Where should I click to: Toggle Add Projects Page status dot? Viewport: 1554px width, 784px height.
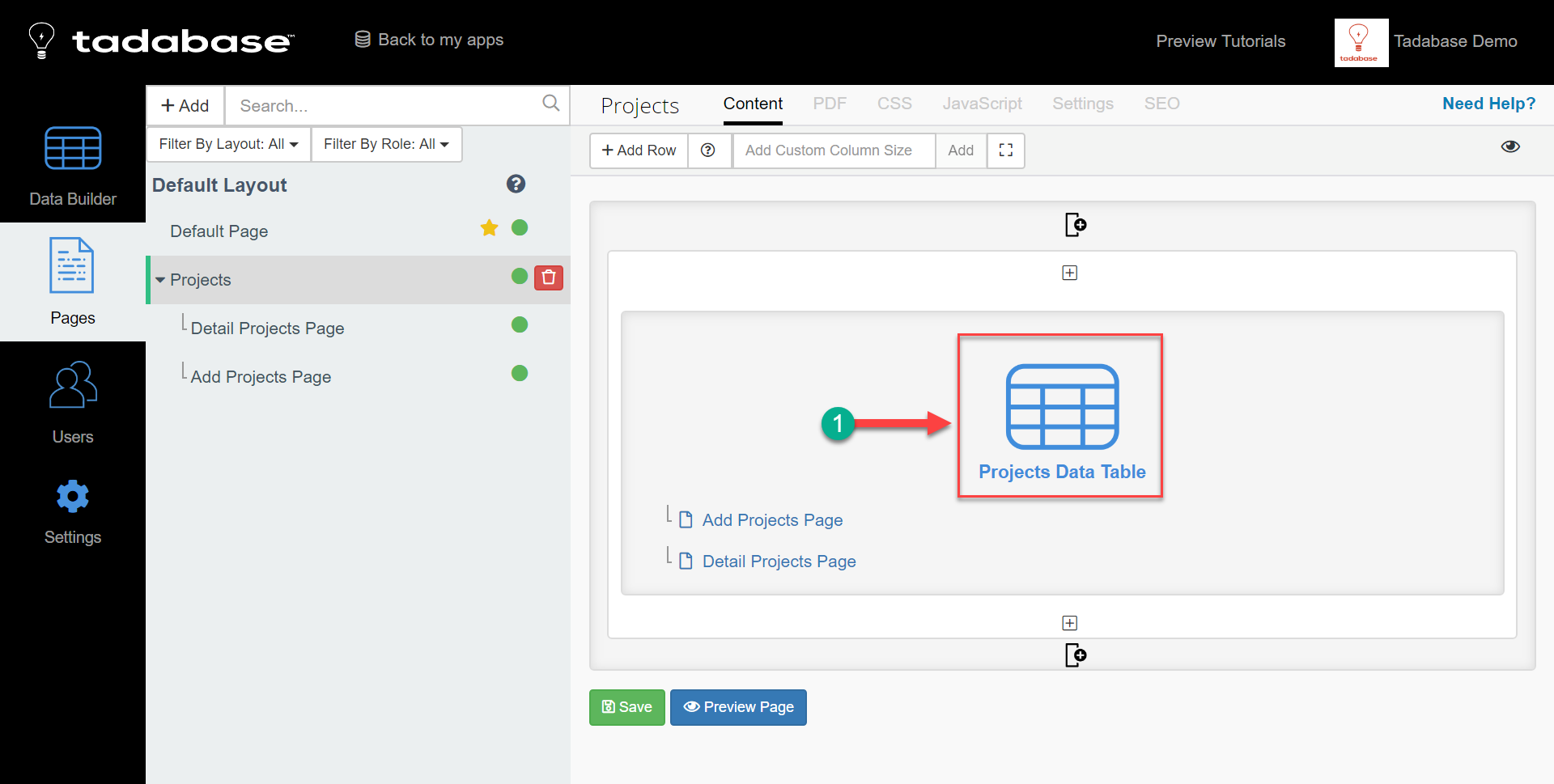point(520,374)
